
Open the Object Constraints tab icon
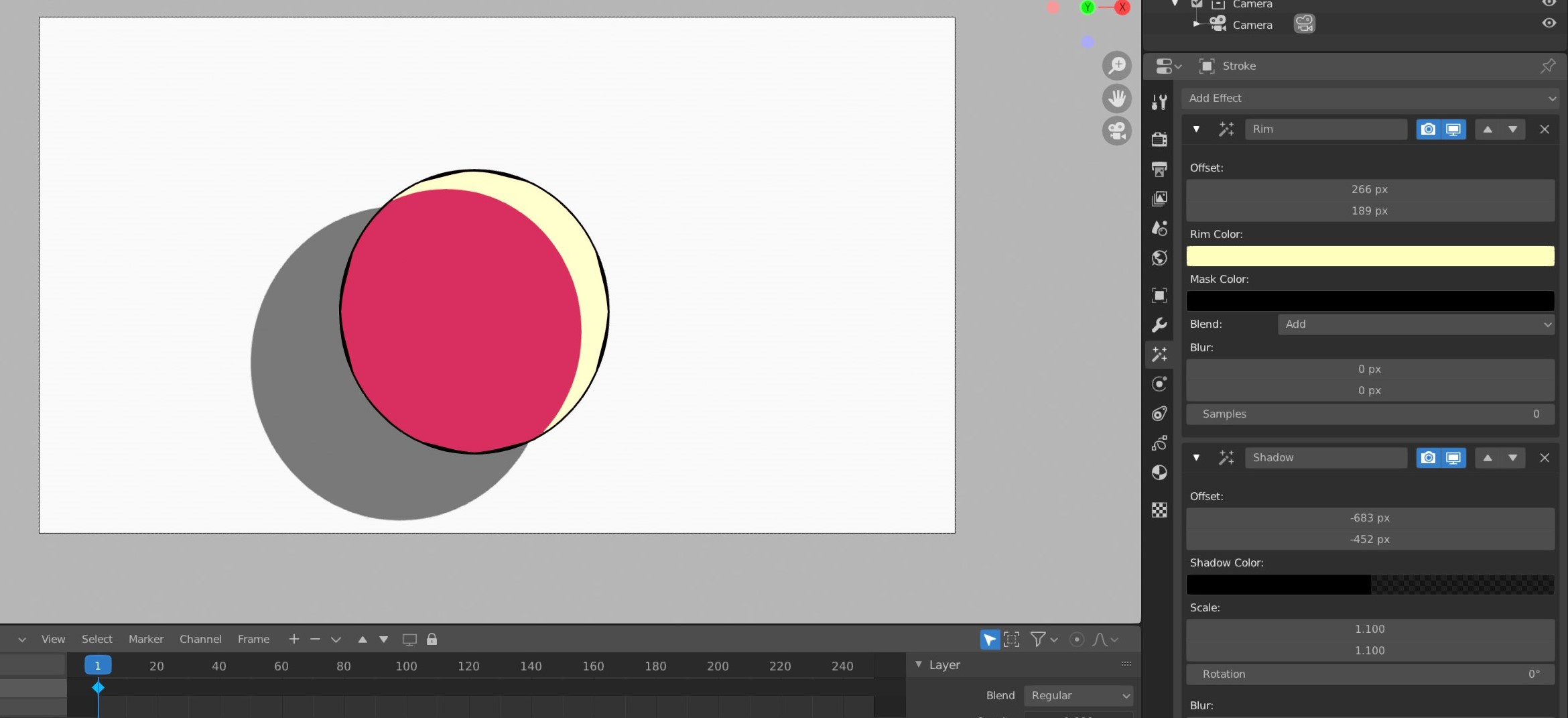pos(1159,414)
